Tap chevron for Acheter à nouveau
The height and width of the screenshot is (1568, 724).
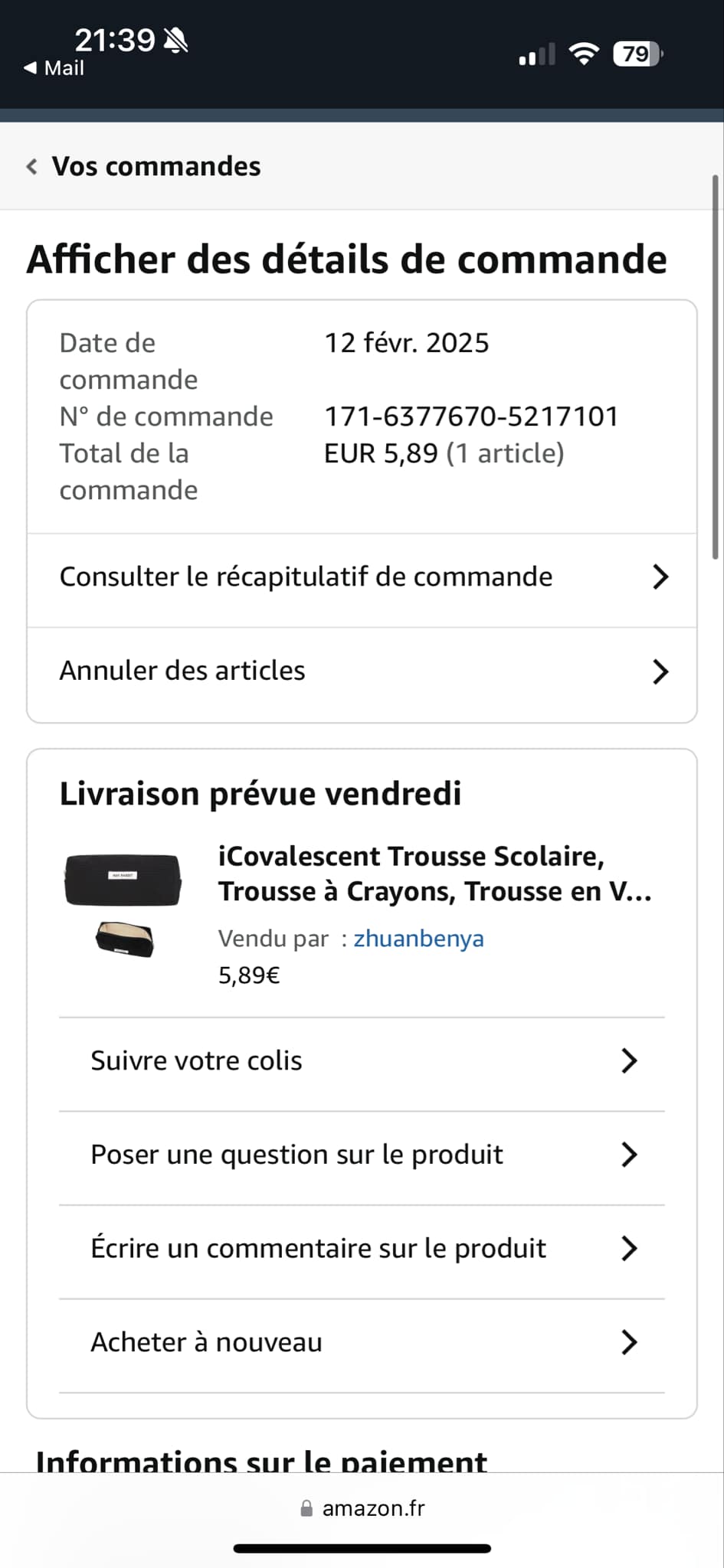629,1342
